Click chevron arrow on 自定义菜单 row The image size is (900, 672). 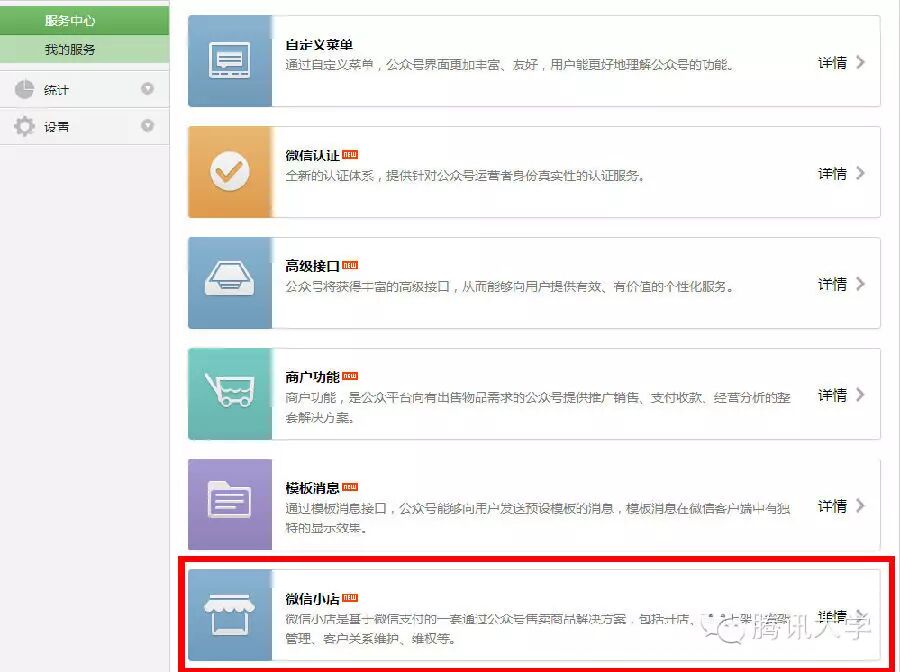pos(860,62)
